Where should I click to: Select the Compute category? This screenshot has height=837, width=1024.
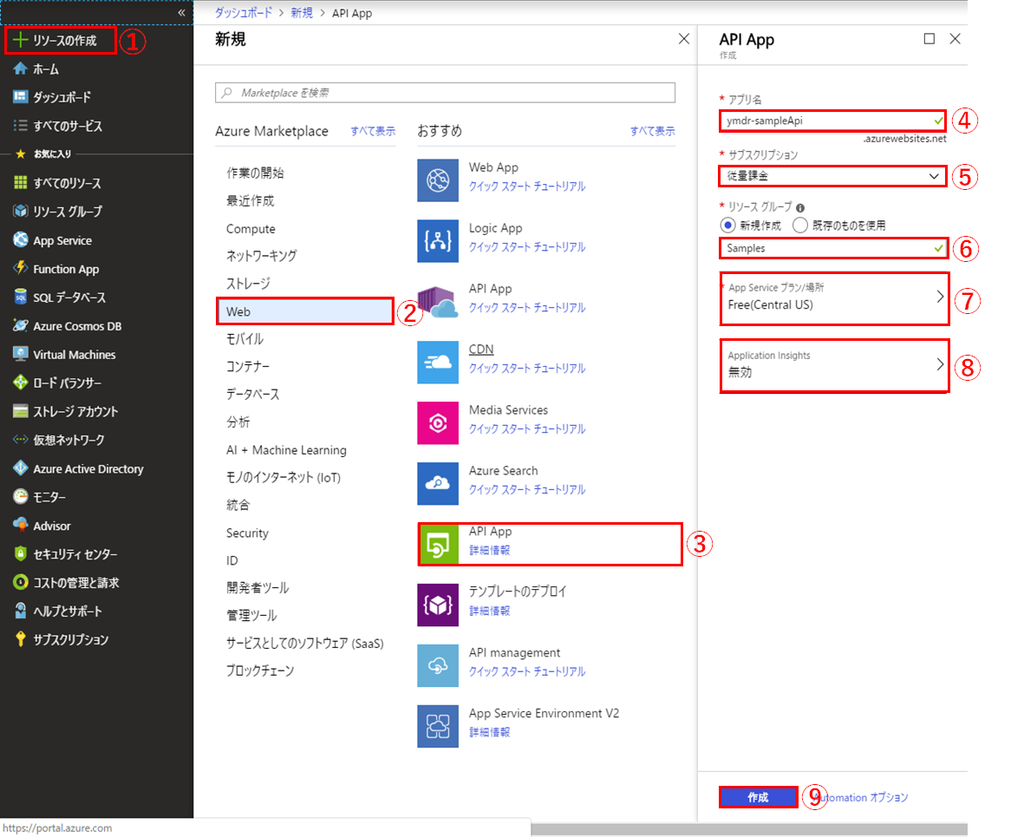(x=251, y=229)
